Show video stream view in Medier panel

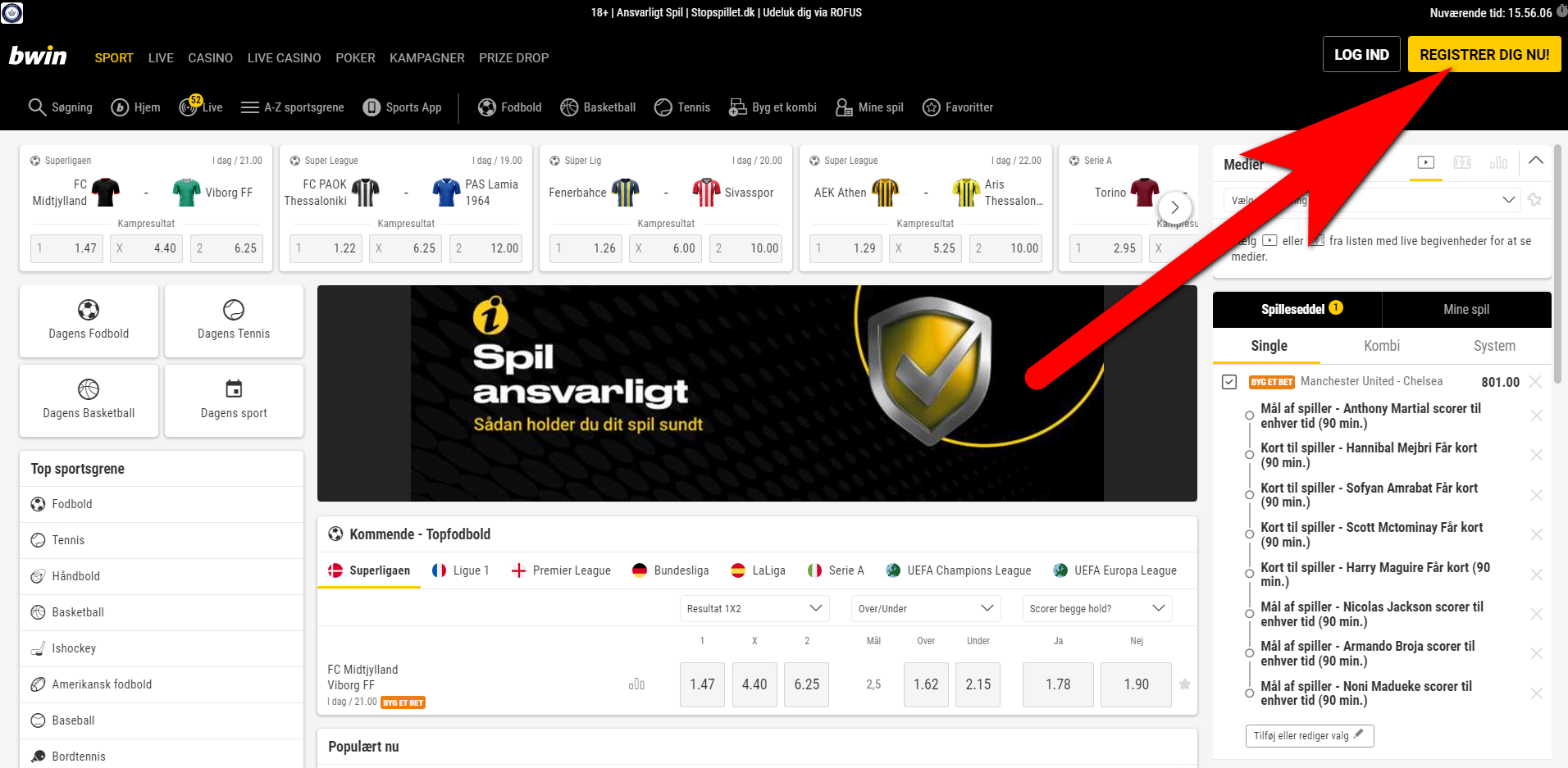(1426, 162)
